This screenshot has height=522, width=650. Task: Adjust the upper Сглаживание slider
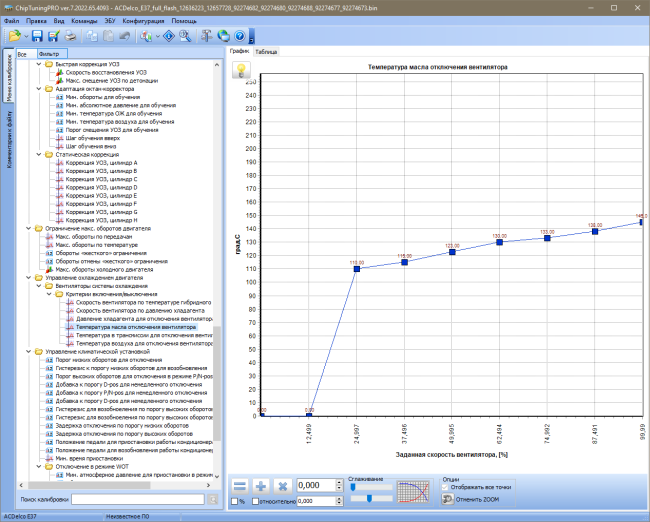click(353, 487)
